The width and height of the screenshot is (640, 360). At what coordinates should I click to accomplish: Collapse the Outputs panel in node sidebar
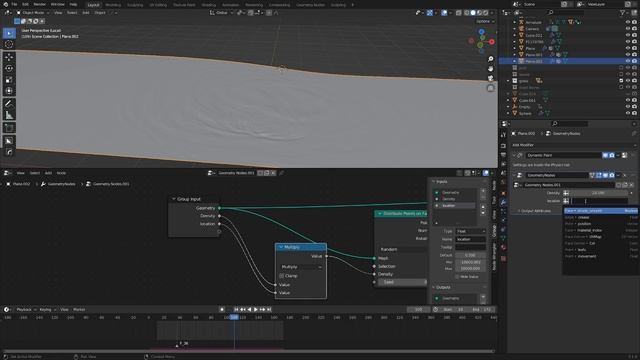coord(433,287)
